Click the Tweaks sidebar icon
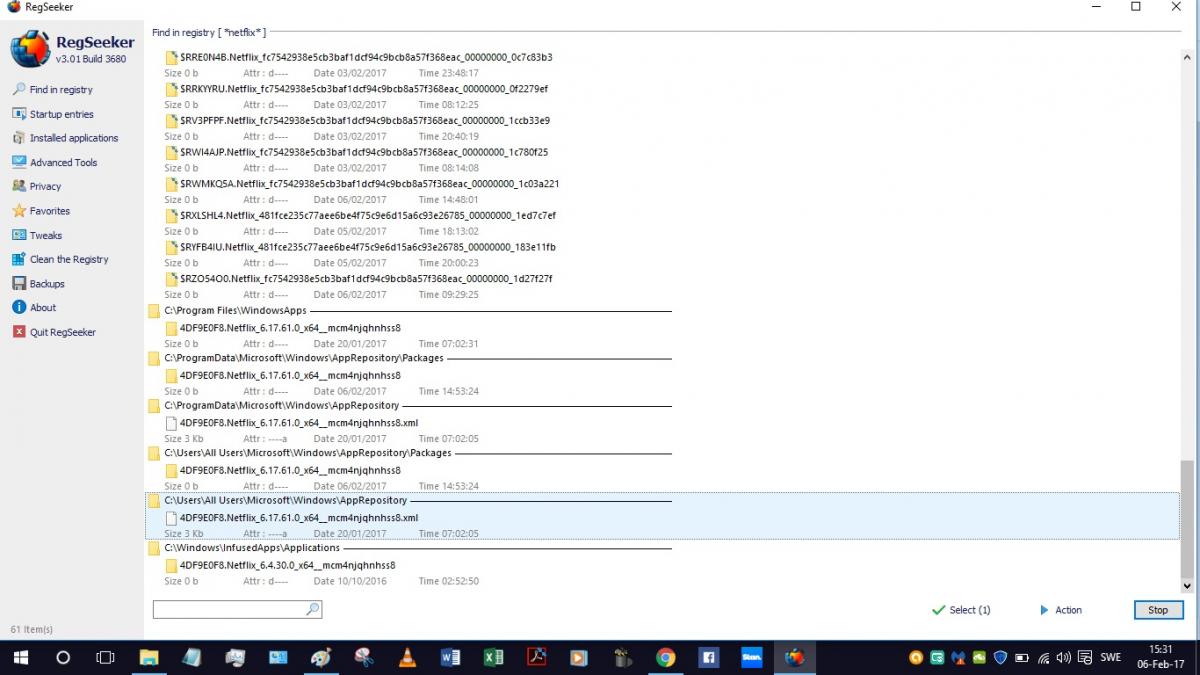 click(x=19, y=235)
